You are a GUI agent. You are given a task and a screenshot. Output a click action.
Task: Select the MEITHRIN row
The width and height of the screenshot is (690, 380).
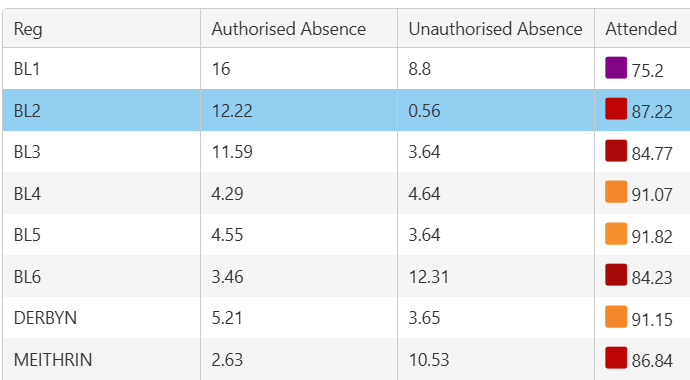(346, 359)
